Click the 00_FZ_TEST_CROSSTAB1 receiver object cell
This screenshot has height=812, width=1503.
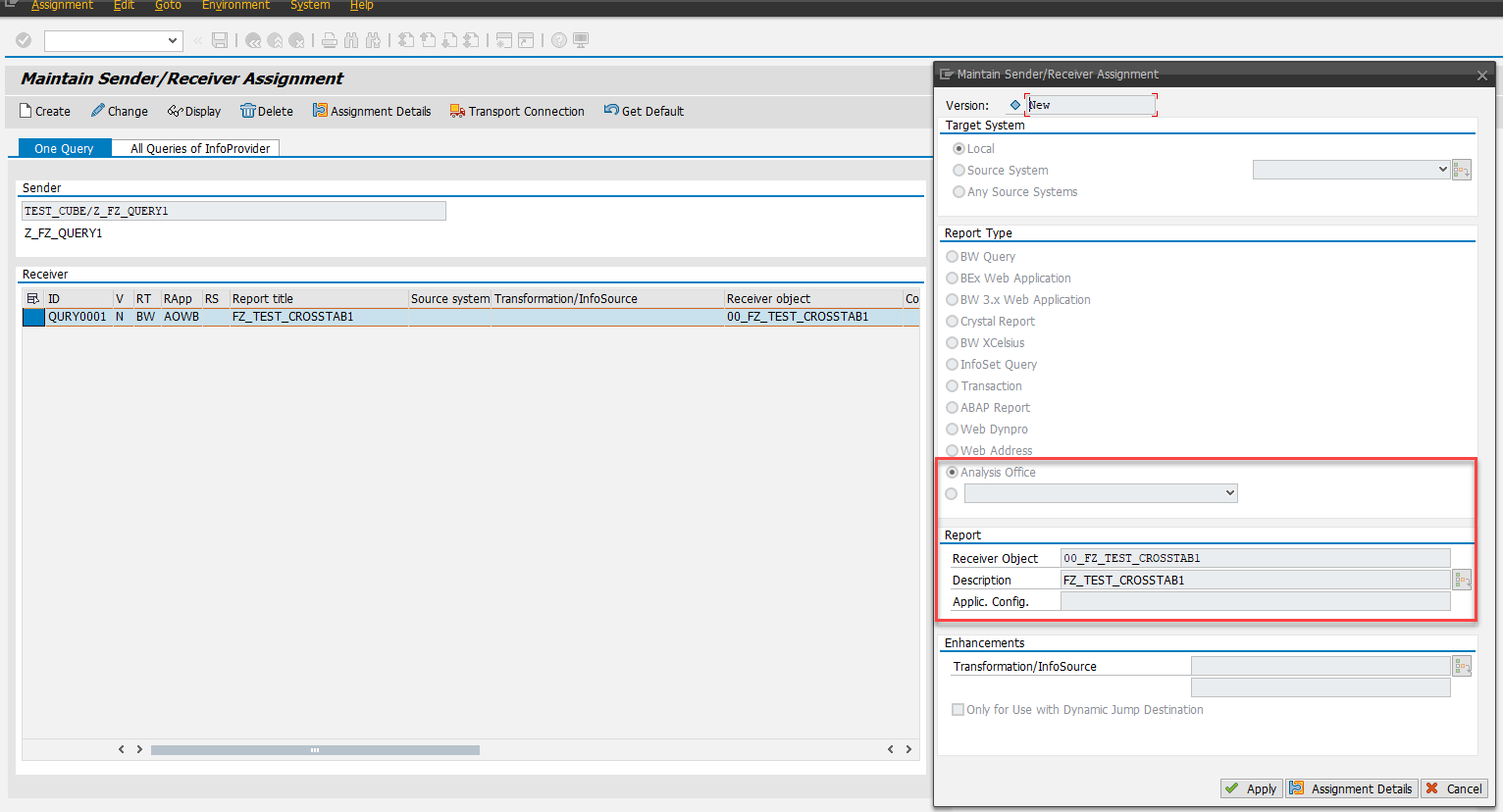pyautogui.click(x=813, y=317)
